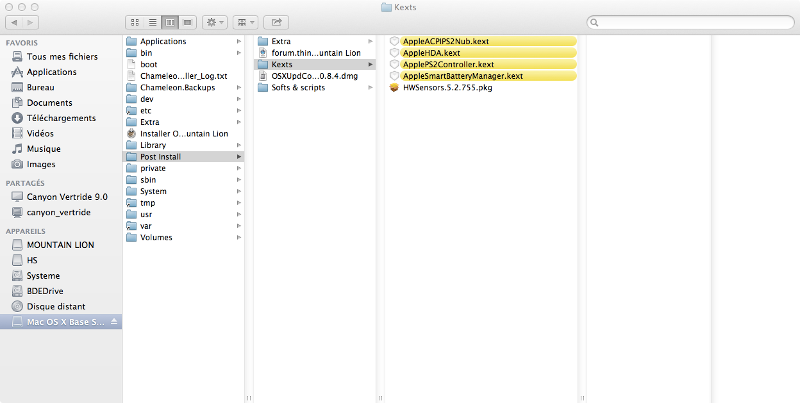800x403 pixels.
Task: Switch to list view
Action: 152,22
